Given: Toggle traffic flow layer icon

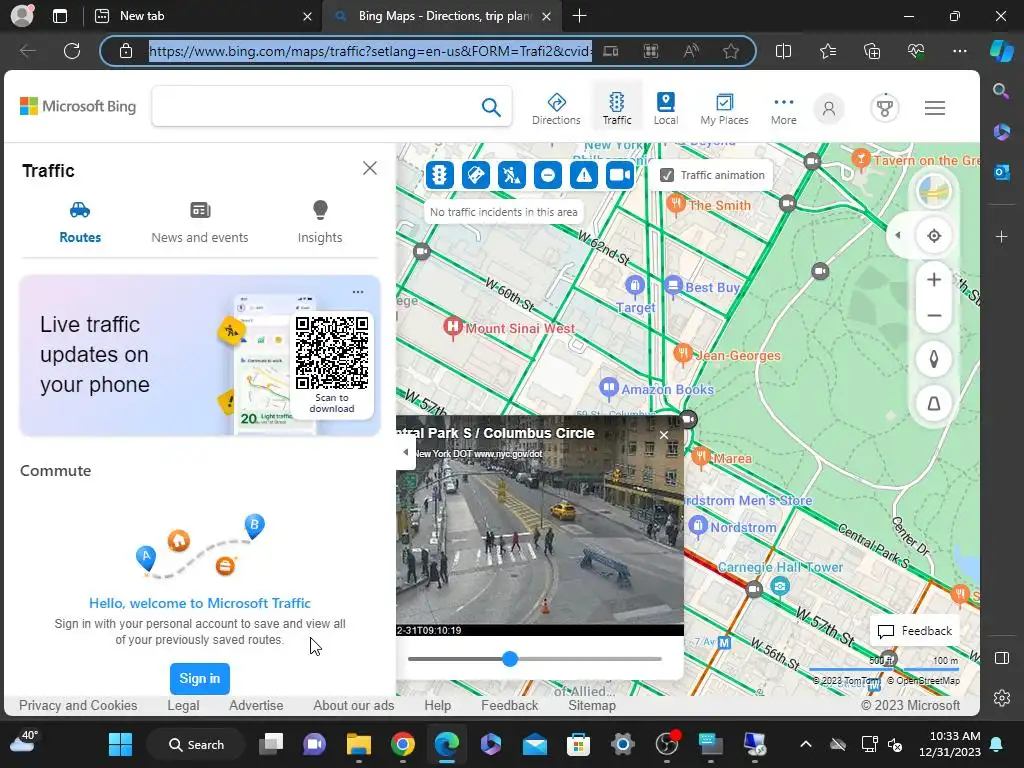Looking at the screenshot, I should 440,175.
